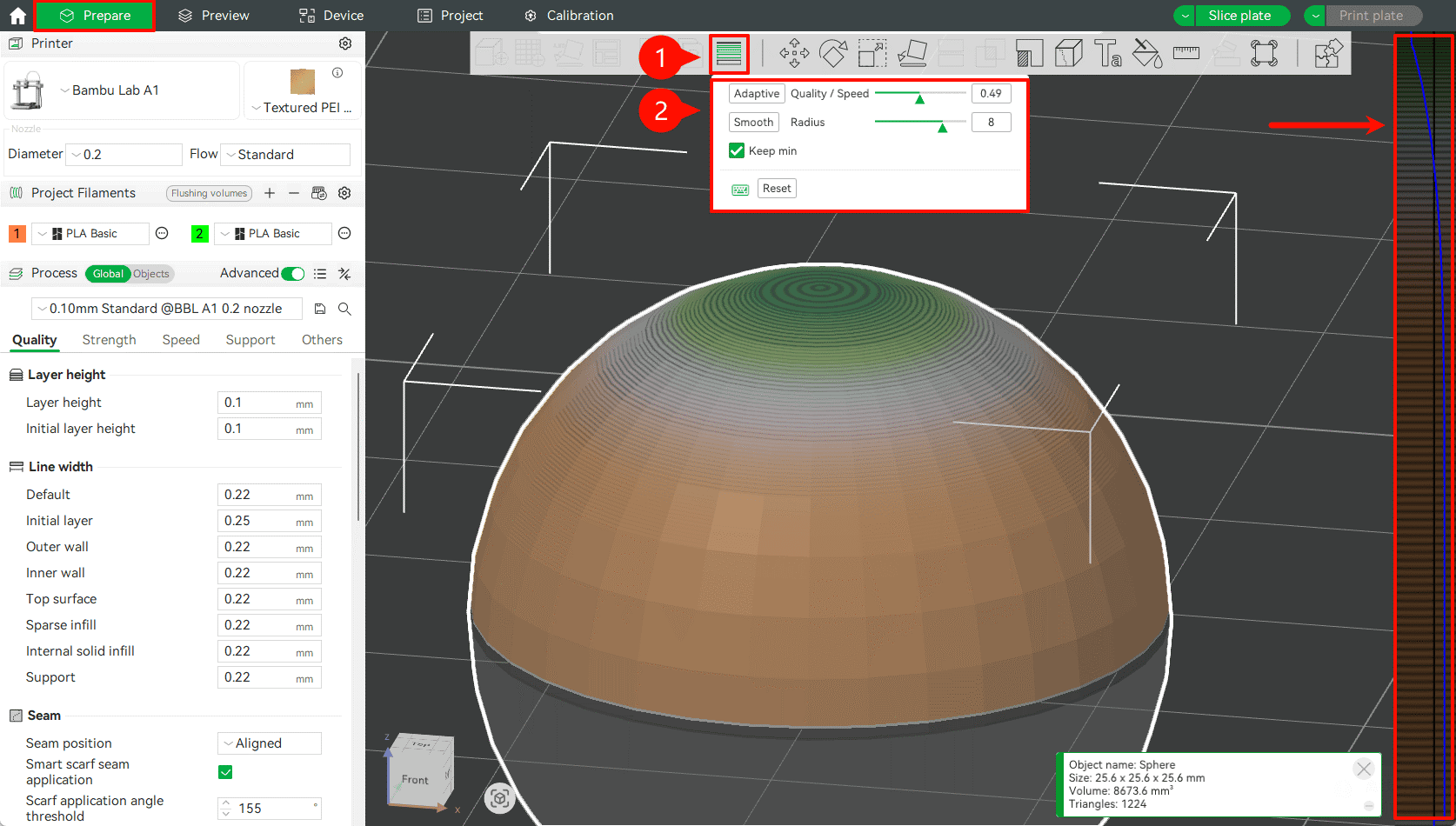Disable Smart scarf seam application checkbox
The image size is (1456, 826).
point(225,772)
